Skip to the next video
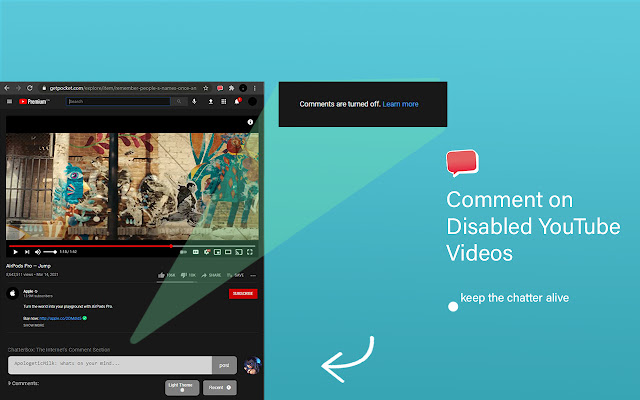Screen dimensions: 640x400 point(27,252)
